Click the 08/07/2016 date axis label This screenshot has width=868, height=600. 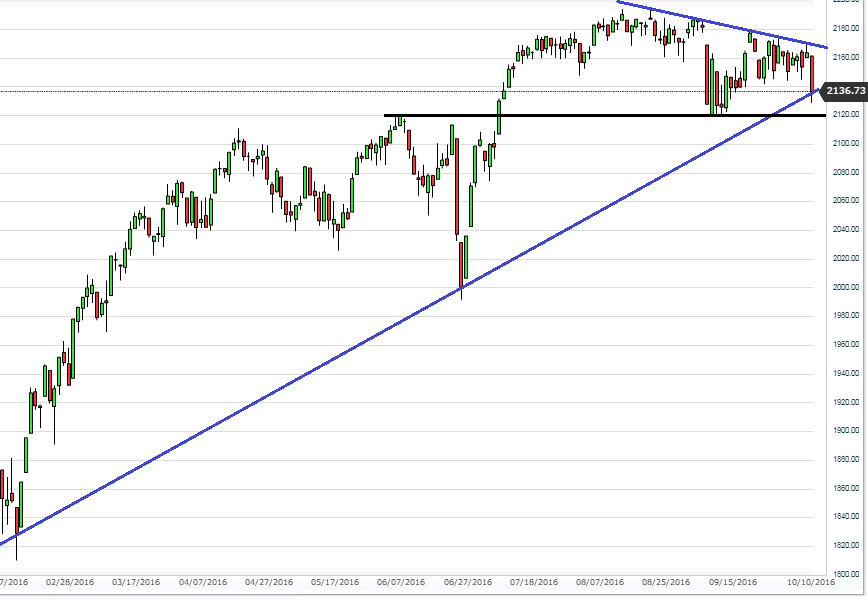coord(600,582)
